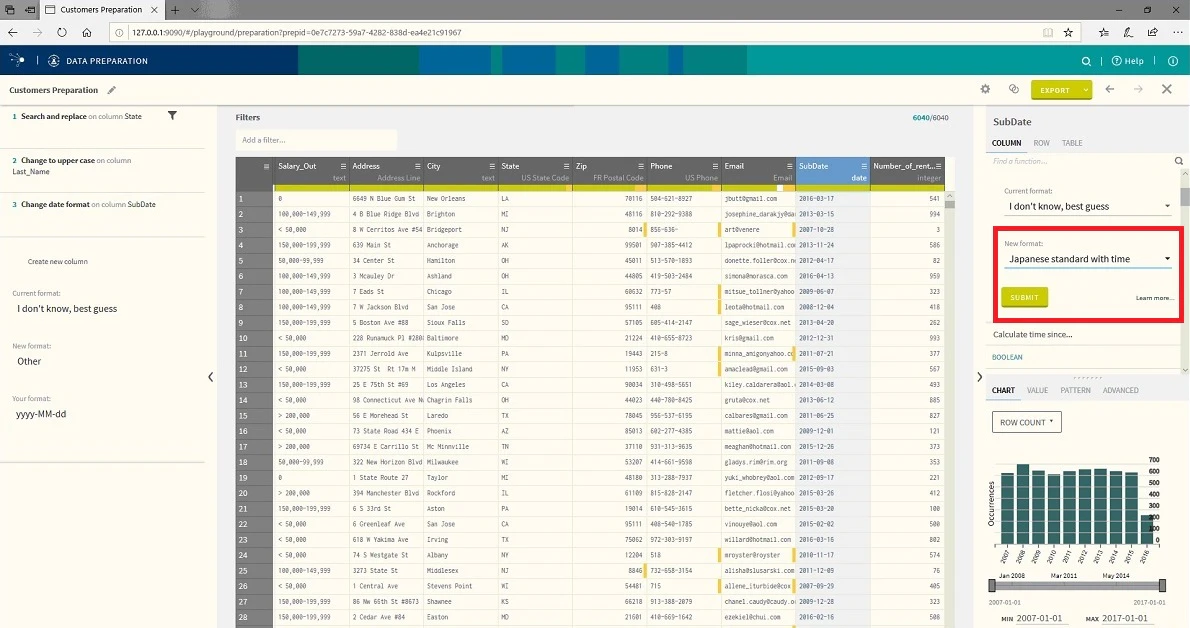Open the ROW COUNT dropdown
1190x628 pixels.
click(x=1026, y=422)
